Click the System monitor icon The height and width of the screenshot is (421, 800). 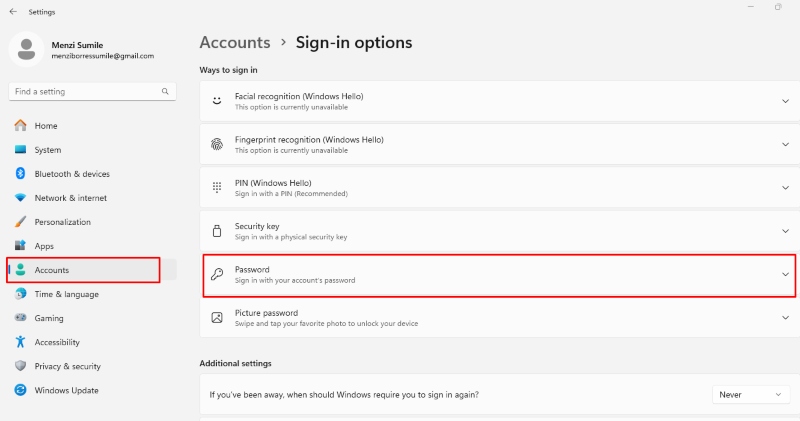pos(20,150)
